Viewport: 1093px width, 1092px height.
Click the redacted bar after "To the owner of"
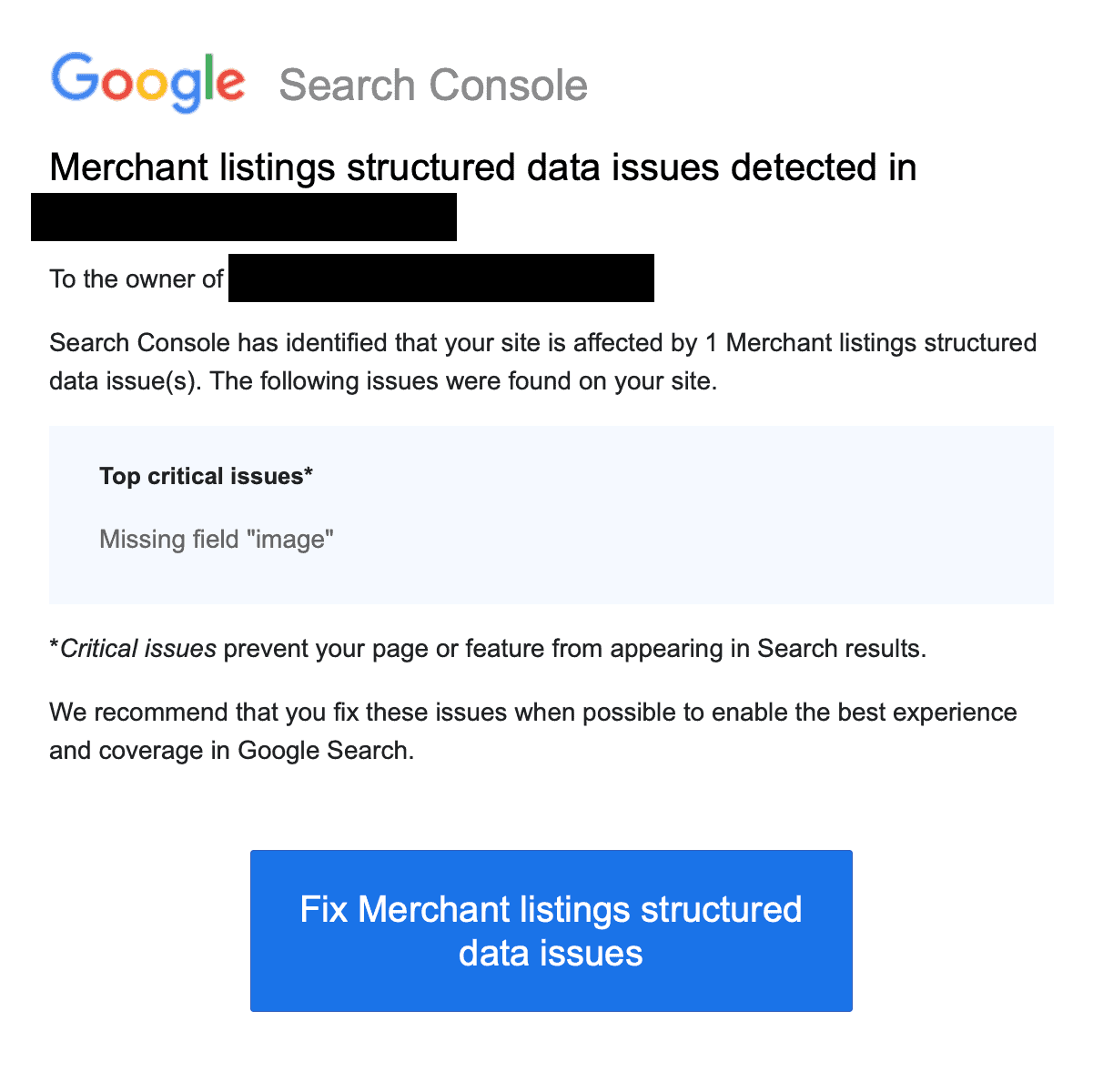pos(440,278)
